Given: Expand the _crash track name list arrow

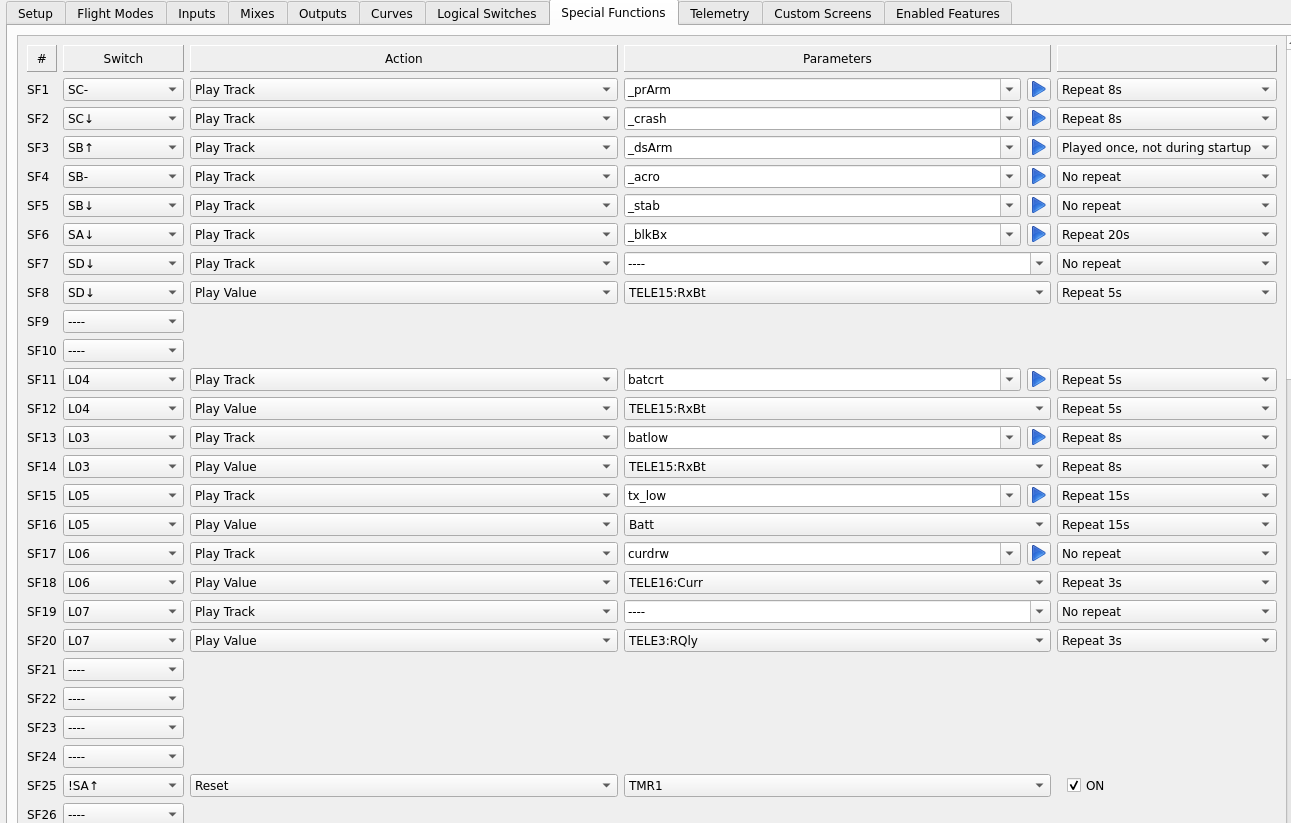Looking at the screenshot, I should click(1011, 119).
